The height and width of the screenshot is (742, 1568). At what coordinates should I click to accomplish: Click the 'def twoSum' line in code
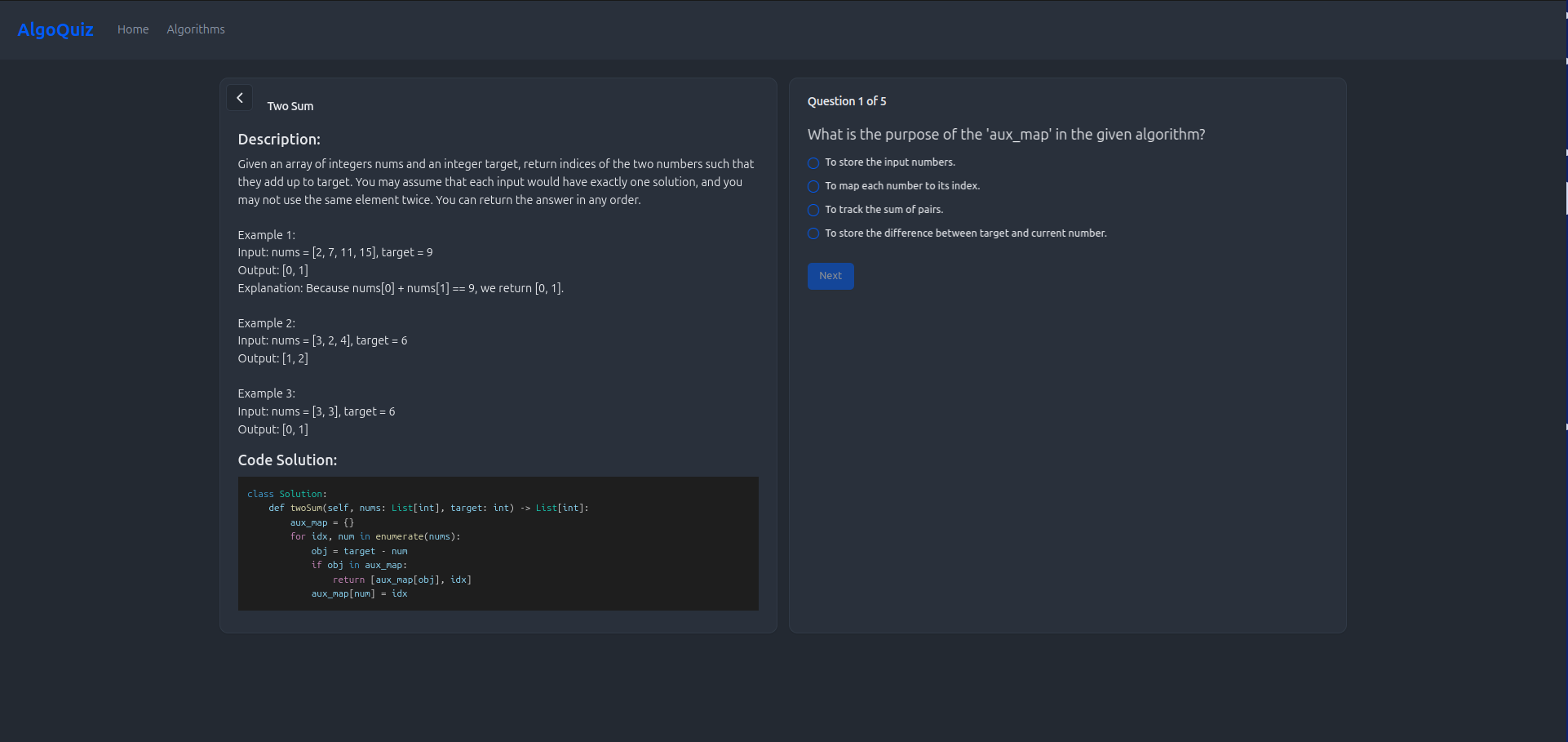click(x=428, y=508)
